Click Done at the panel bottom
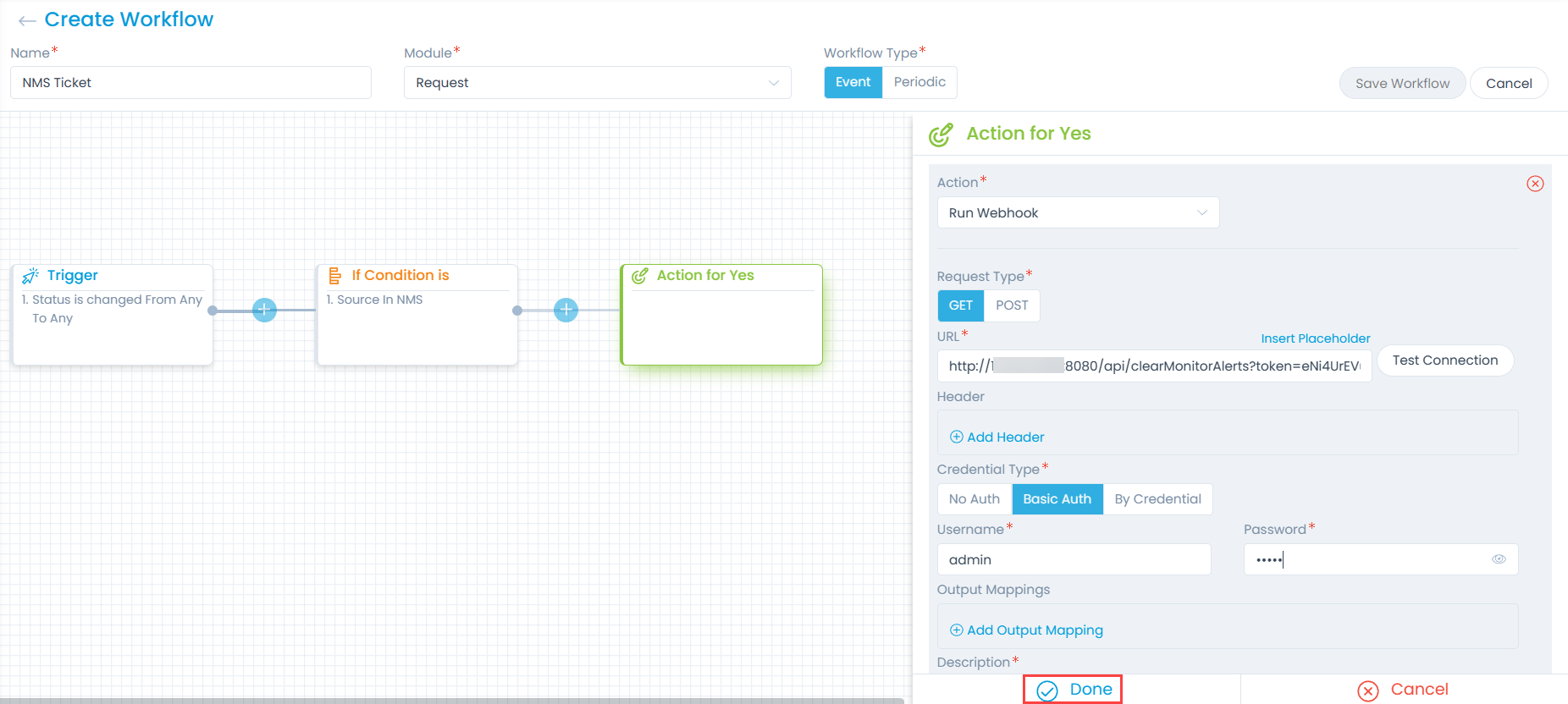This screenshot has width=1568, height=704. click(1073, 690)
